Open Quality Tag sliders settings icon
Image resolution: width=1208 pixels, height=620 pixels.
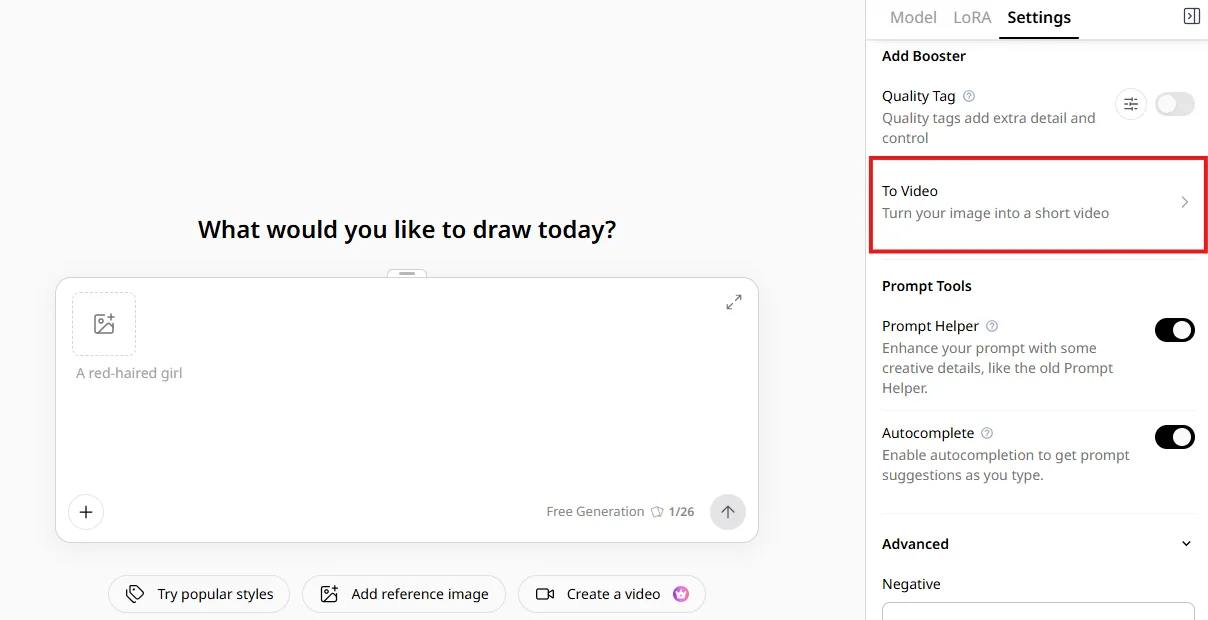(x=1131, y=104)
